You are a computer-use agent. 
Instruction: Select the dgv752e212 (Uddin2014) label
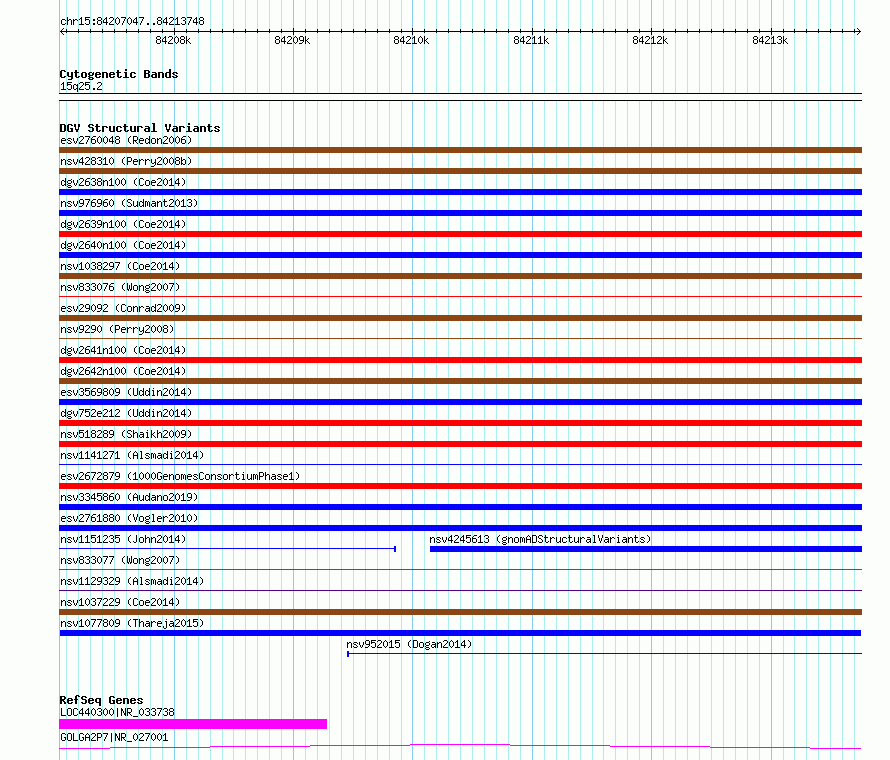(x=126, y=413)
